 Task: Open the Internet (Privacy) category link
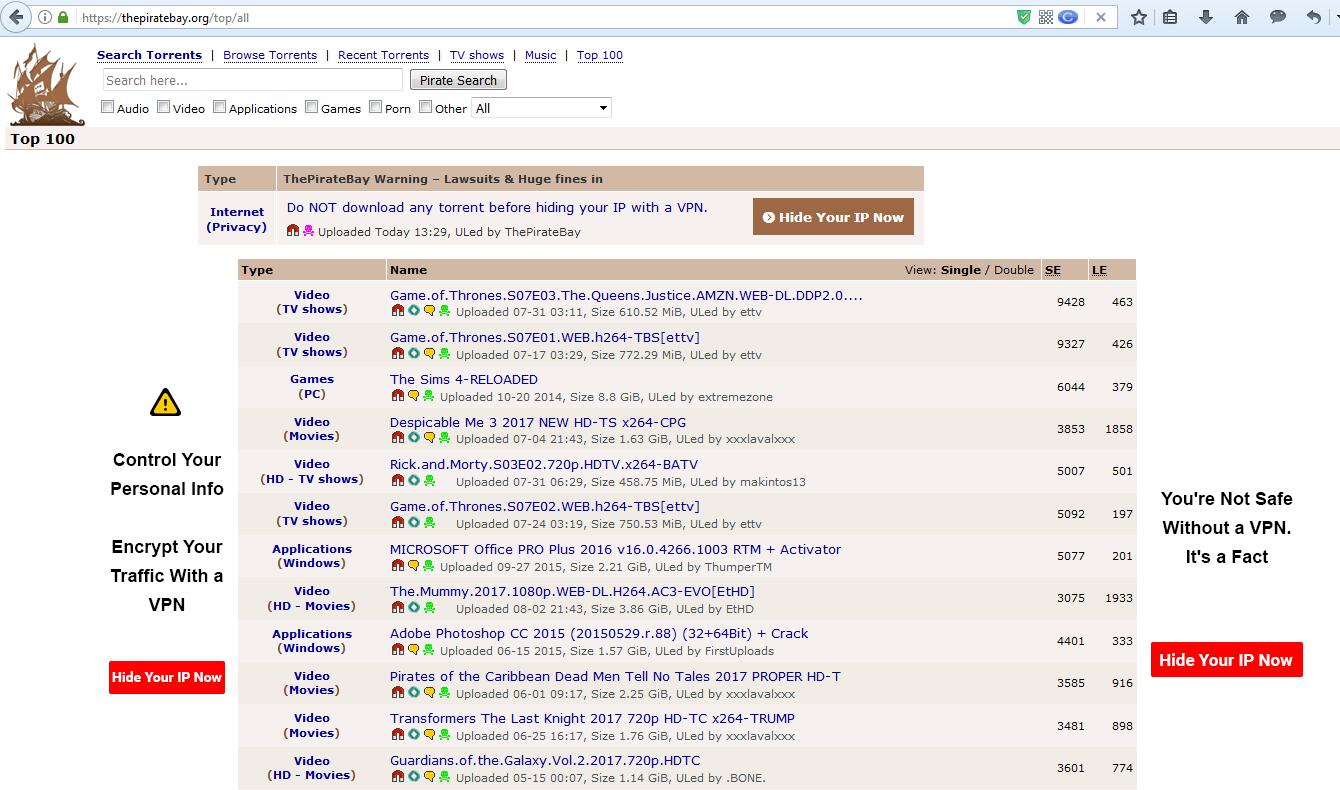coord(237,219)
